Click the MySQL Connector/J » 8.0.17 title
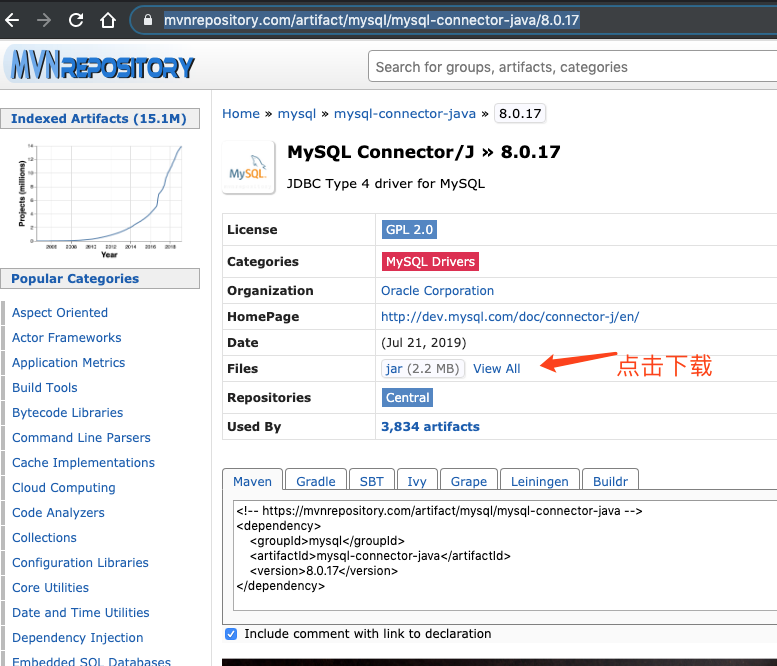The width and height of the screenshot is (777, 666). pos(424,152)
